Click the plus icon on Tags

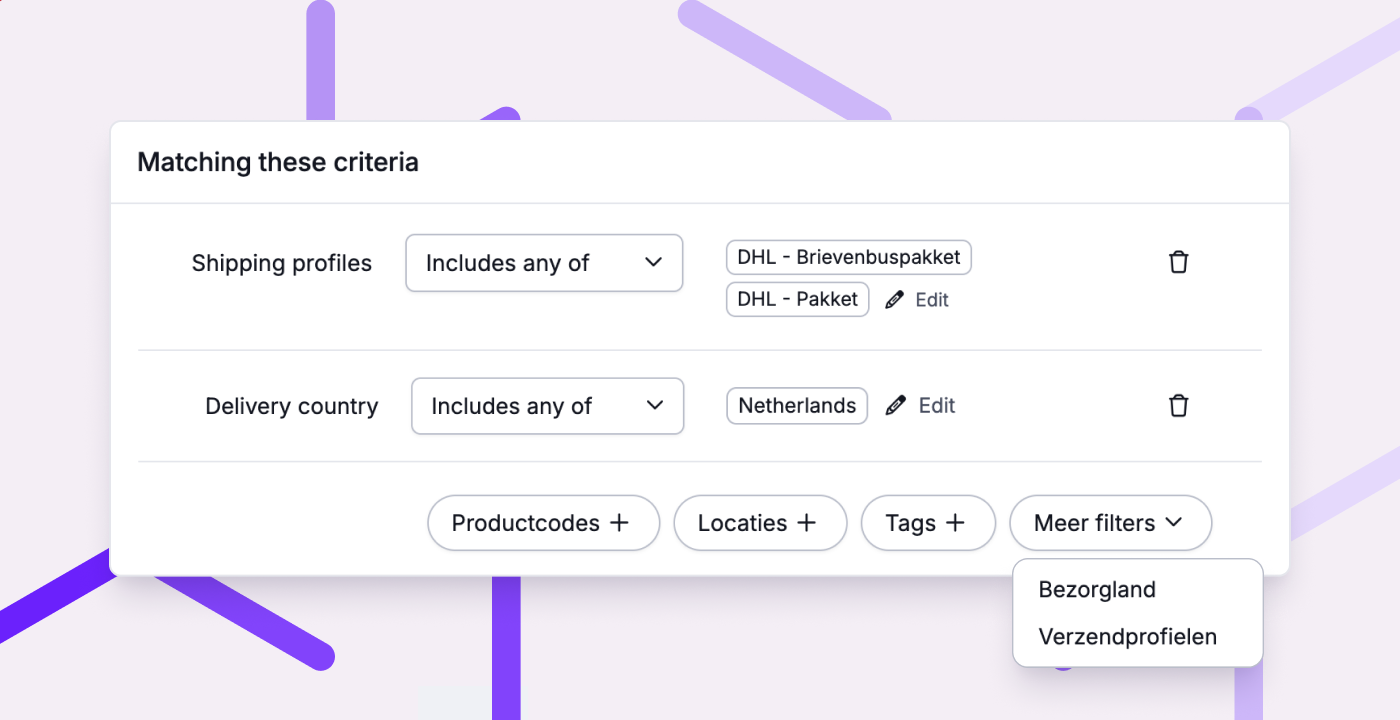(x=956, y=522)
